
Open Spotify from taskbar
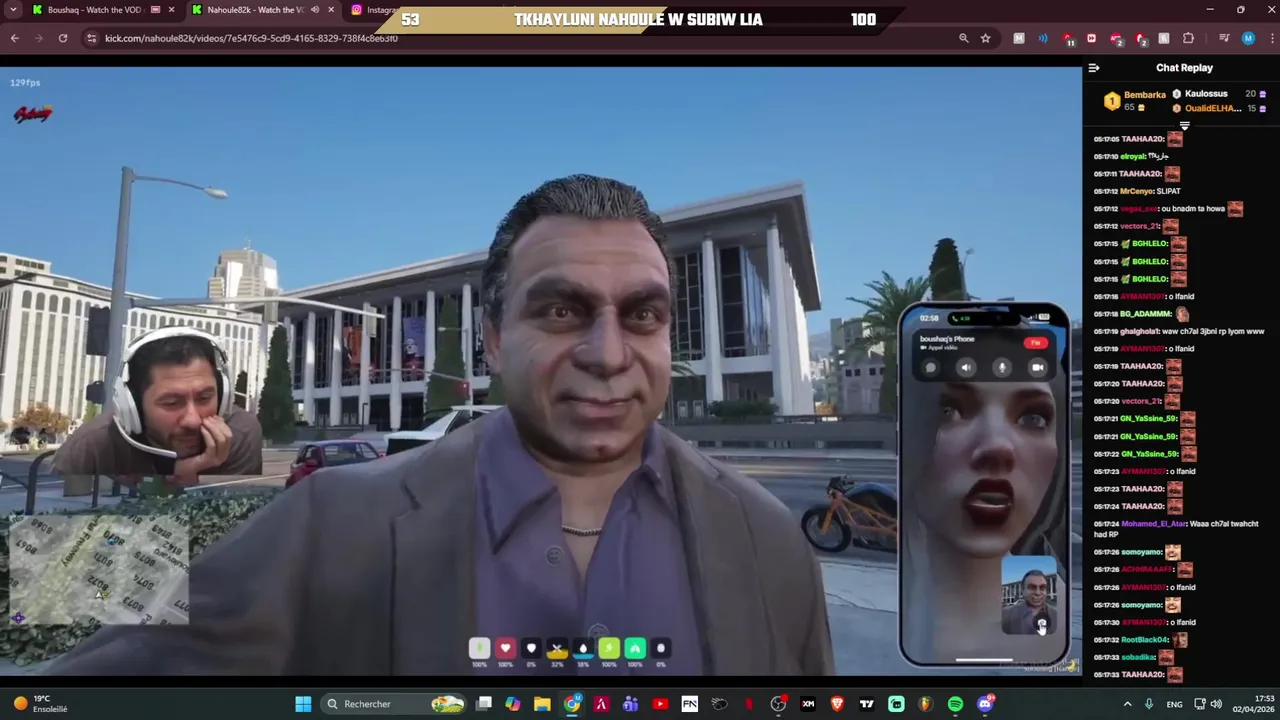pos(955,704)
